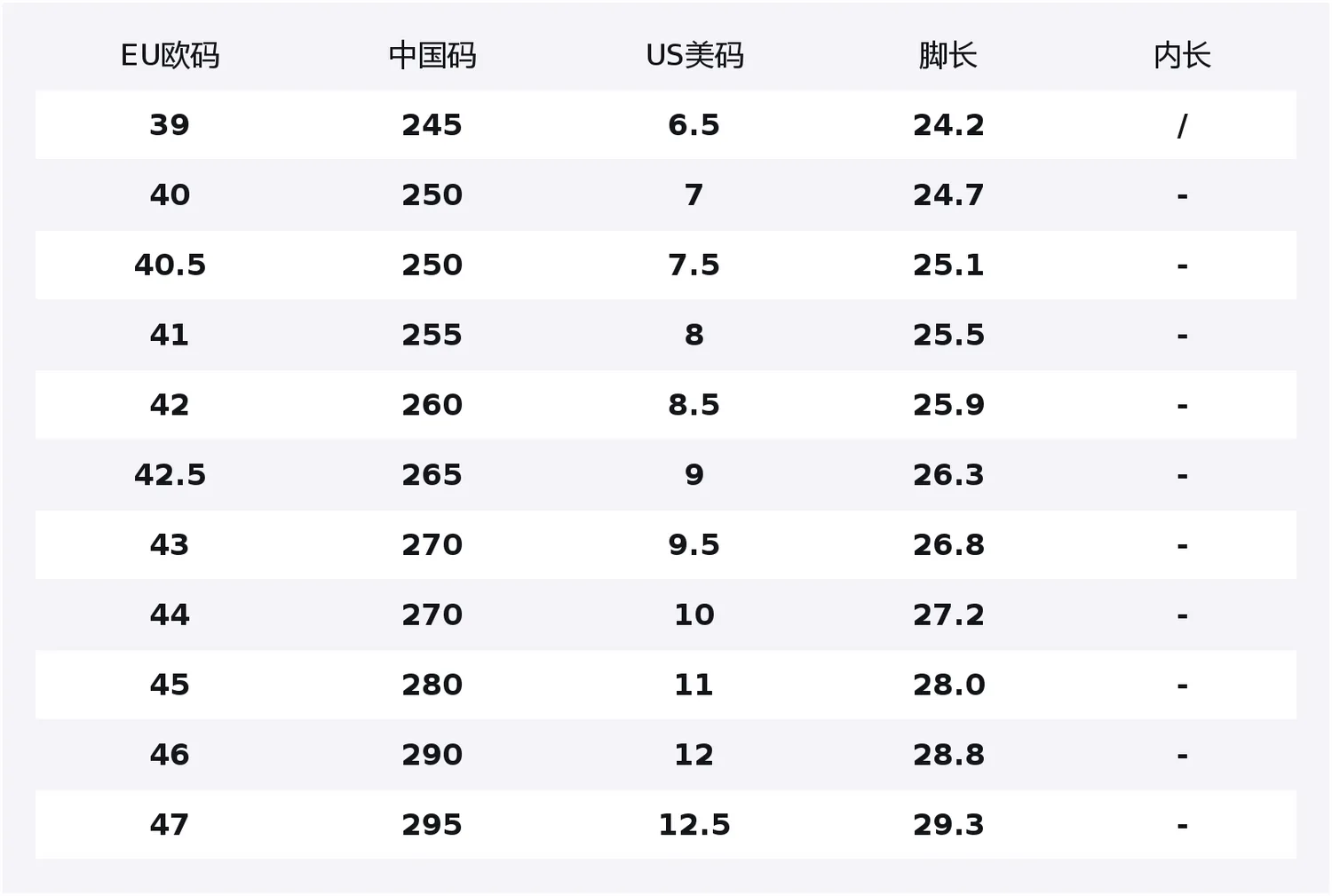
Task: Click foot length 29.3 value
Action: 948,825
